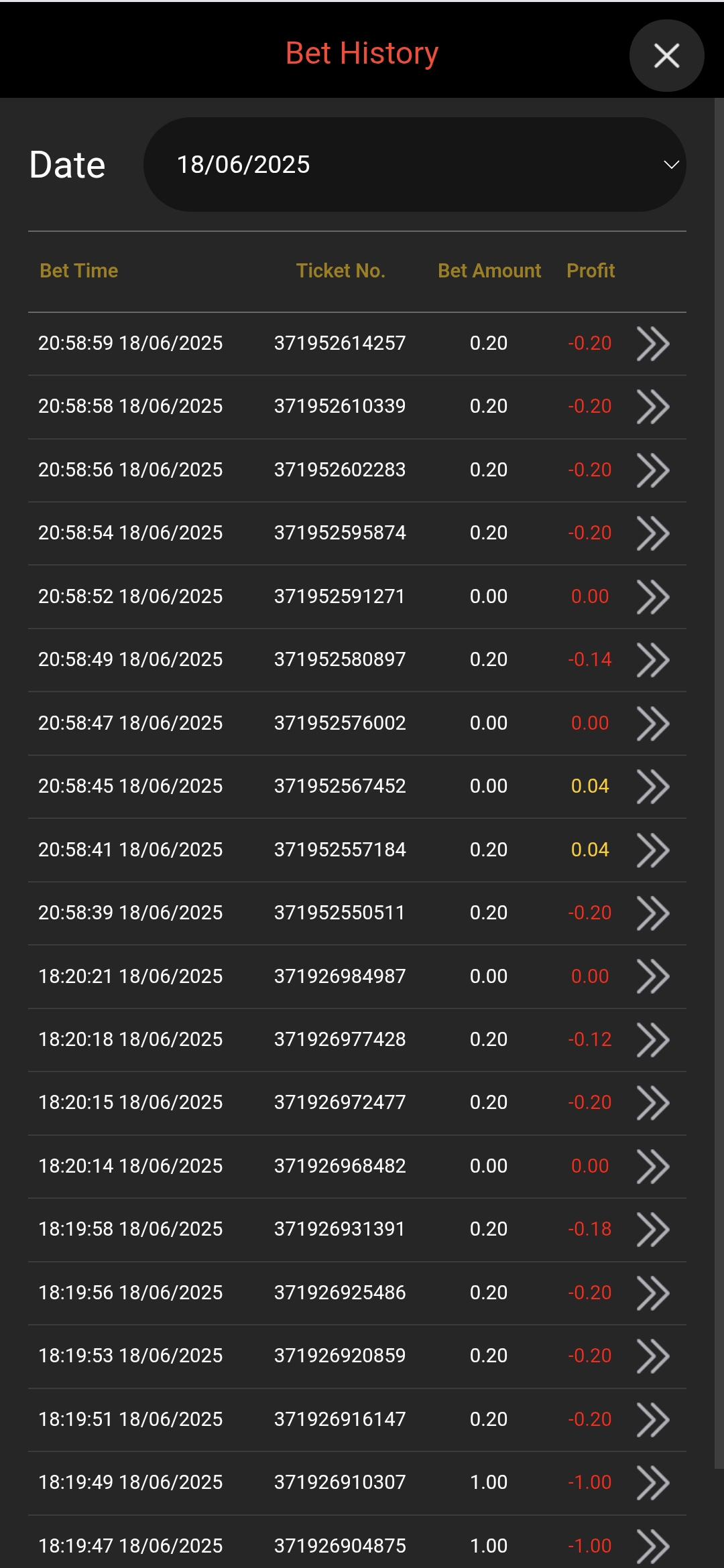724x1568 pixels.
Task: Open details arrow for ticket 371952580897
Action: click(x=653, y=660)
